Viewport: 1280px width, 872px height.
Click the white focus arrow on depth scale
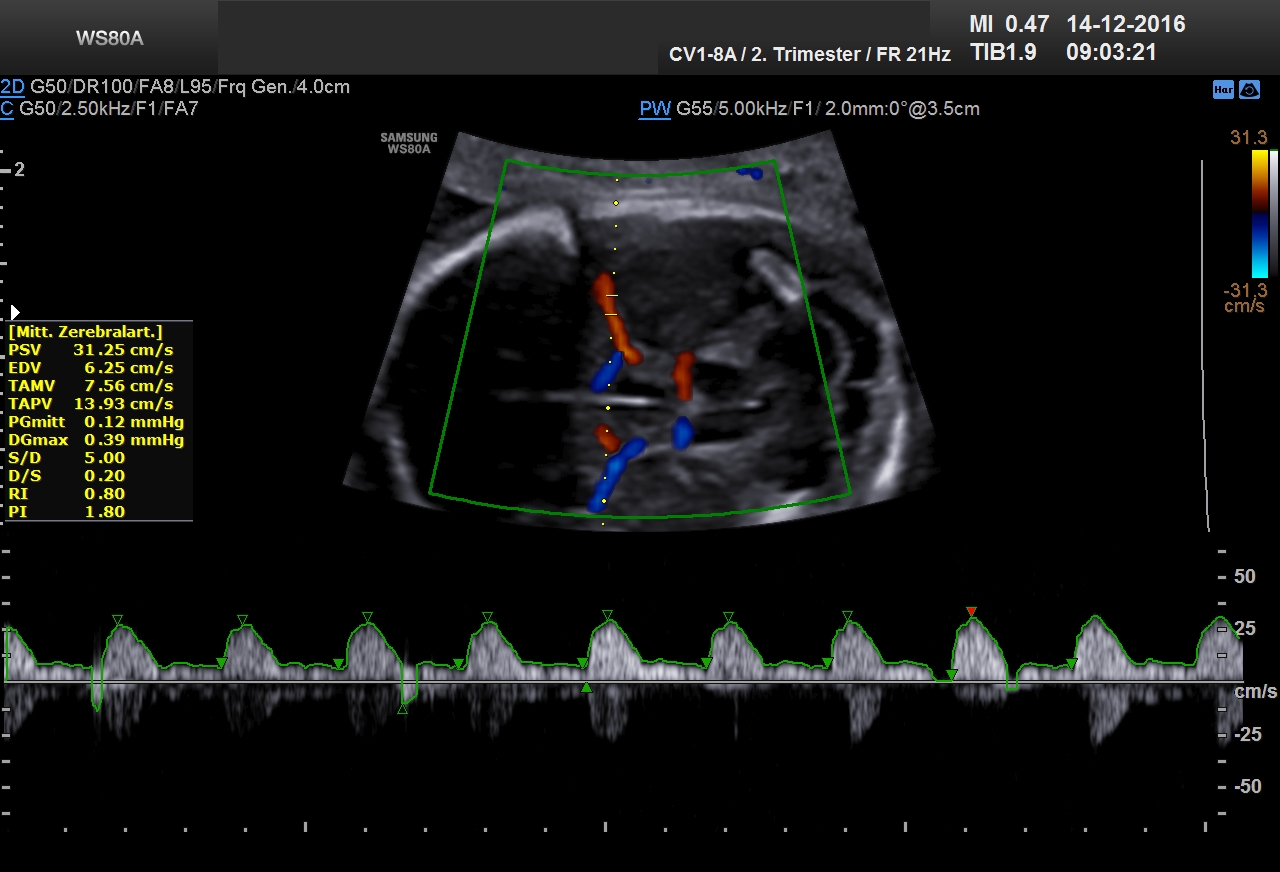pyautogui.click(x=15, y=313)
